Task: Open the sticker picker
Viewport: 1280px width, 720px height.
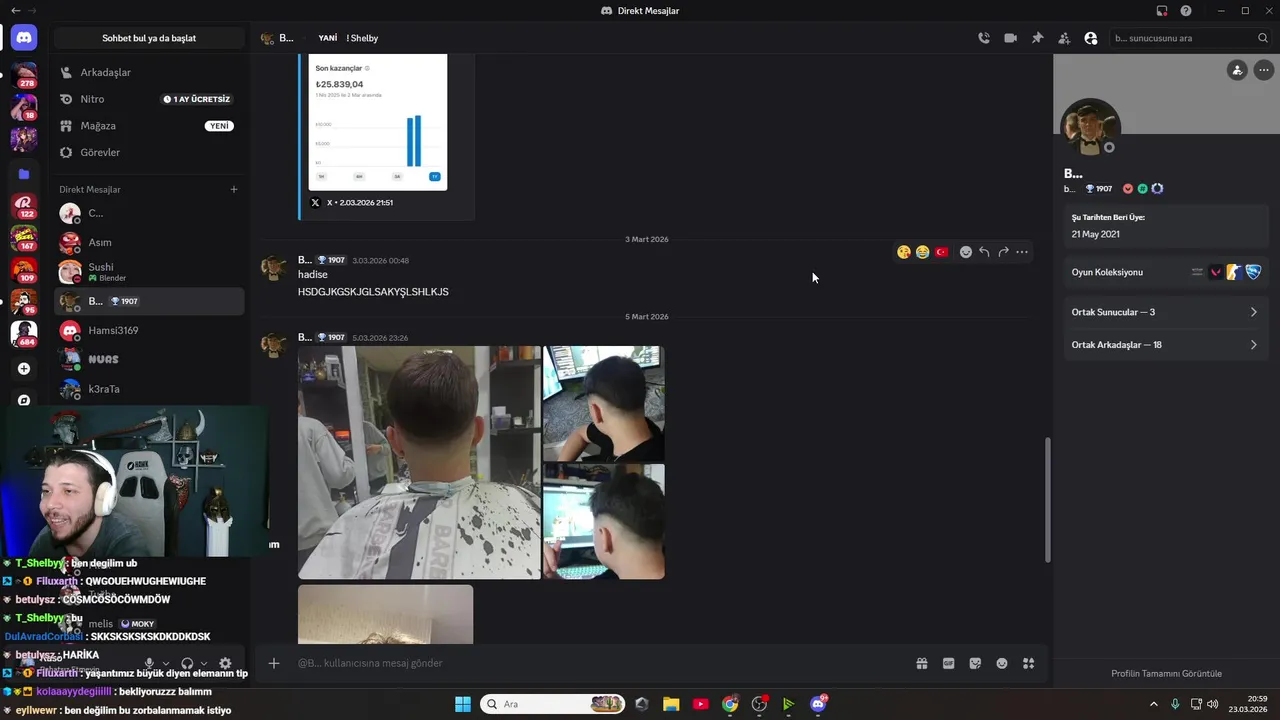Action: point(975,663)
